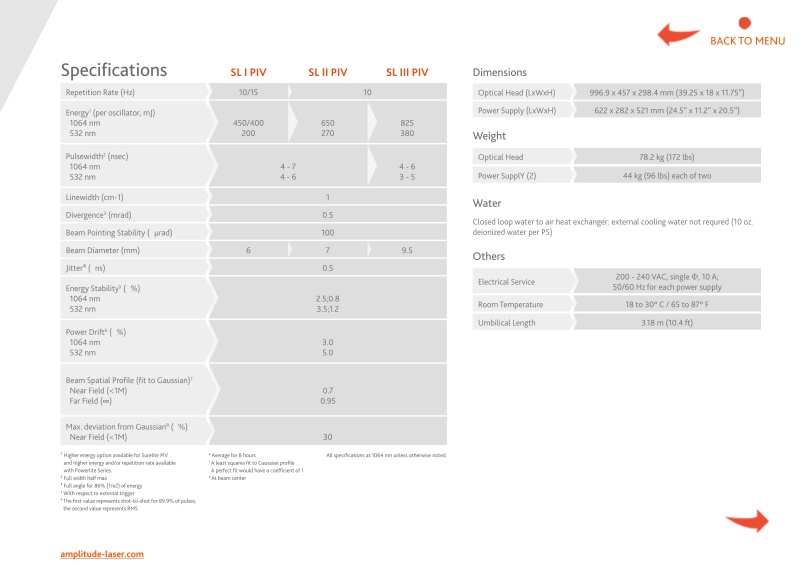The image size is (800, 566).
Task: Click the Beam Diameter (mm) row label
Action: click(103, 250)
